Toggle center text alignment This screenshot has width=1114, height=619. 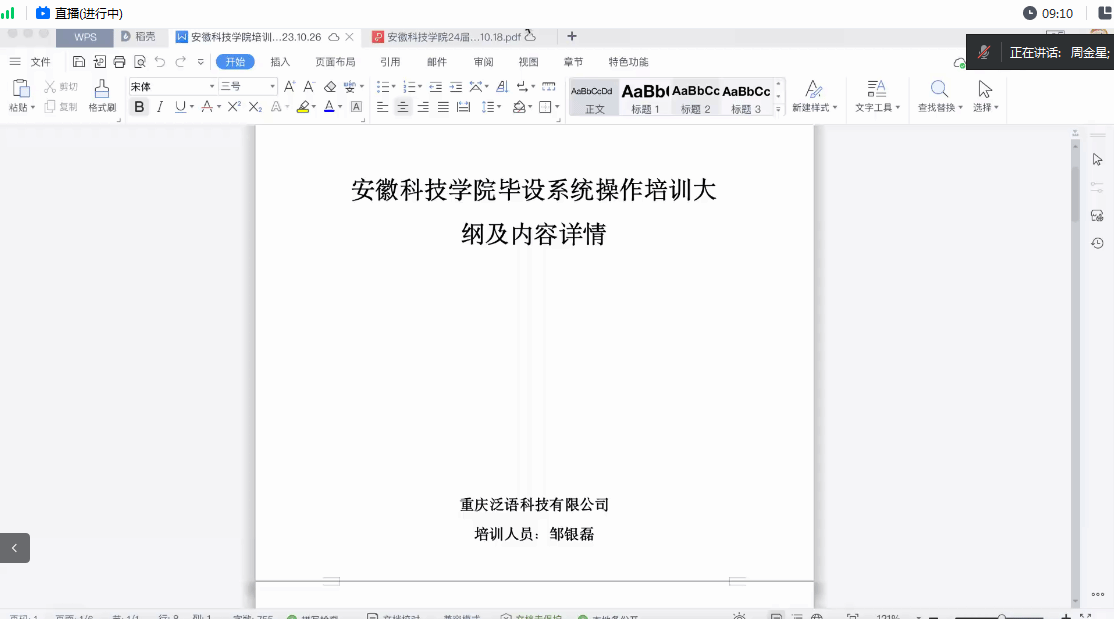403,107
